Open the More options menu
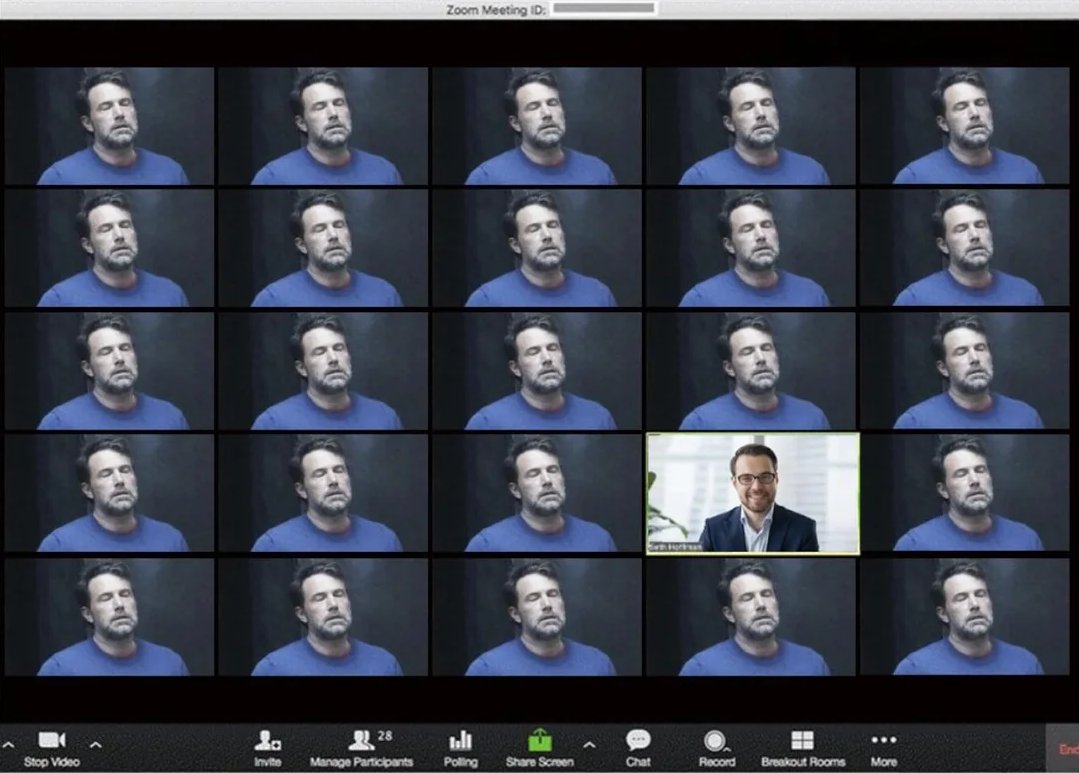Image resolution: width=1079 pixels, height=773 pixels. click(884, 748)
